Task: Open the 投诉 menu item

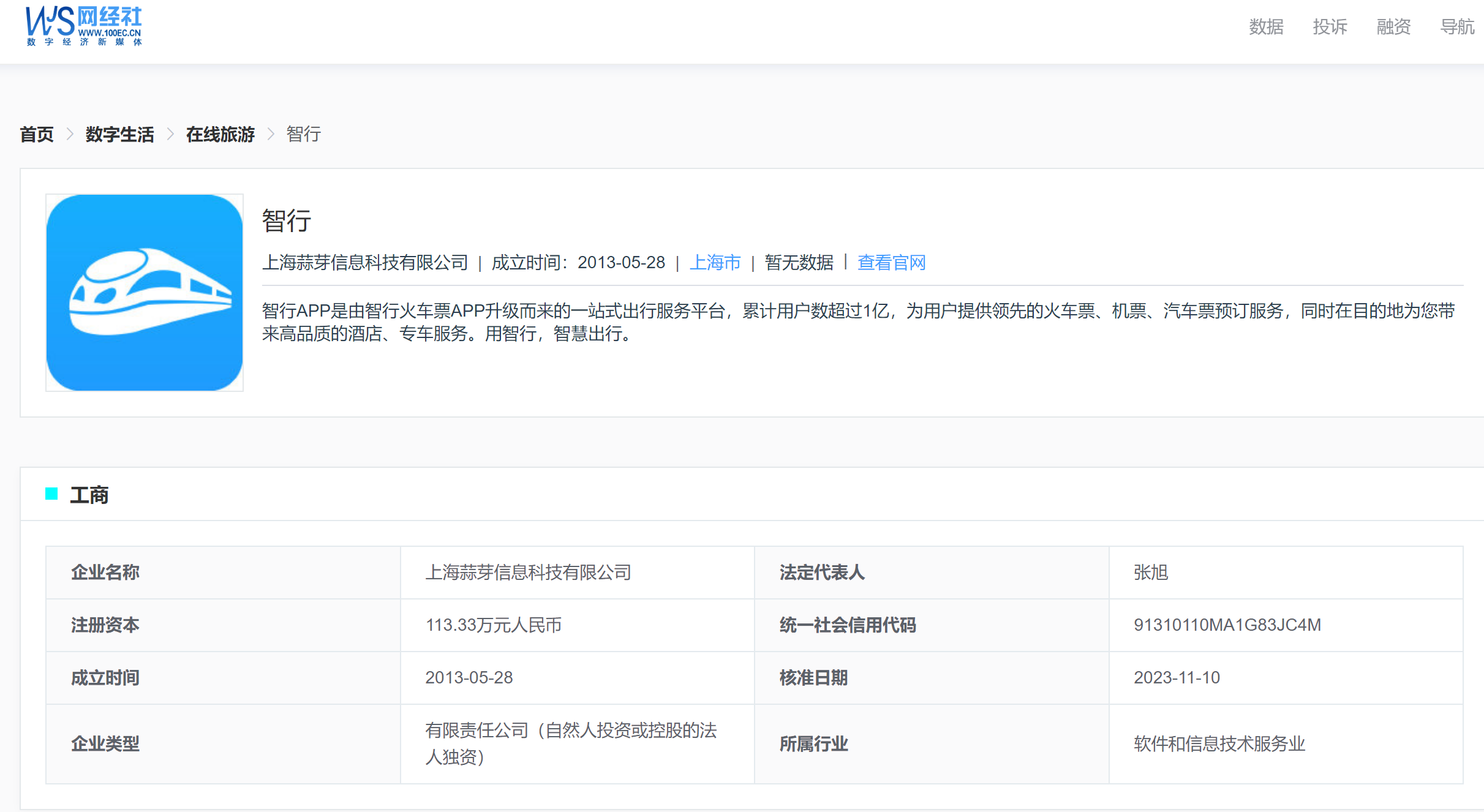Action: [1330, 27]
